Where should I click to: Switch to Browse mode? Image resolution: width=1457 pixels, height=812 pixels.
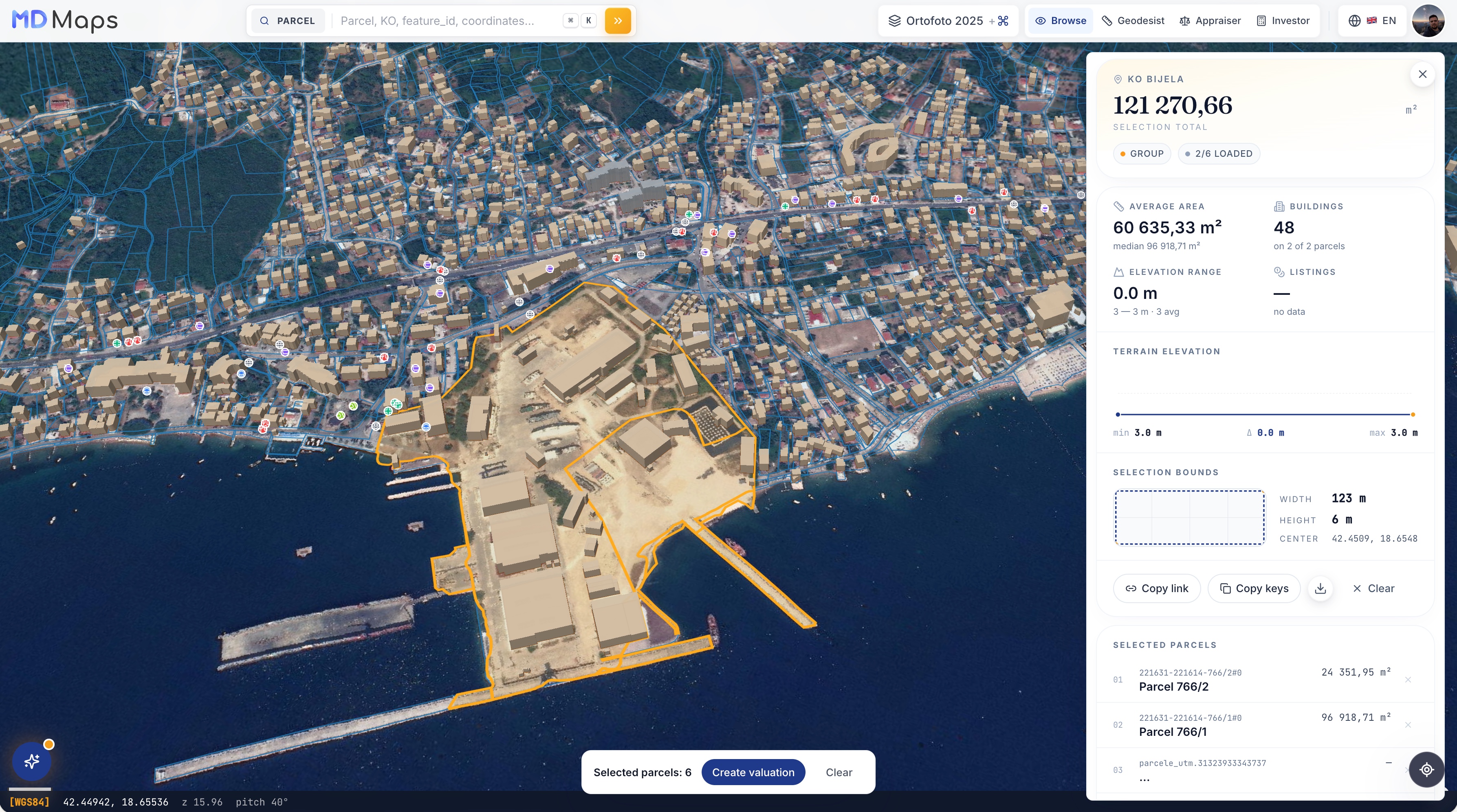1061,21
